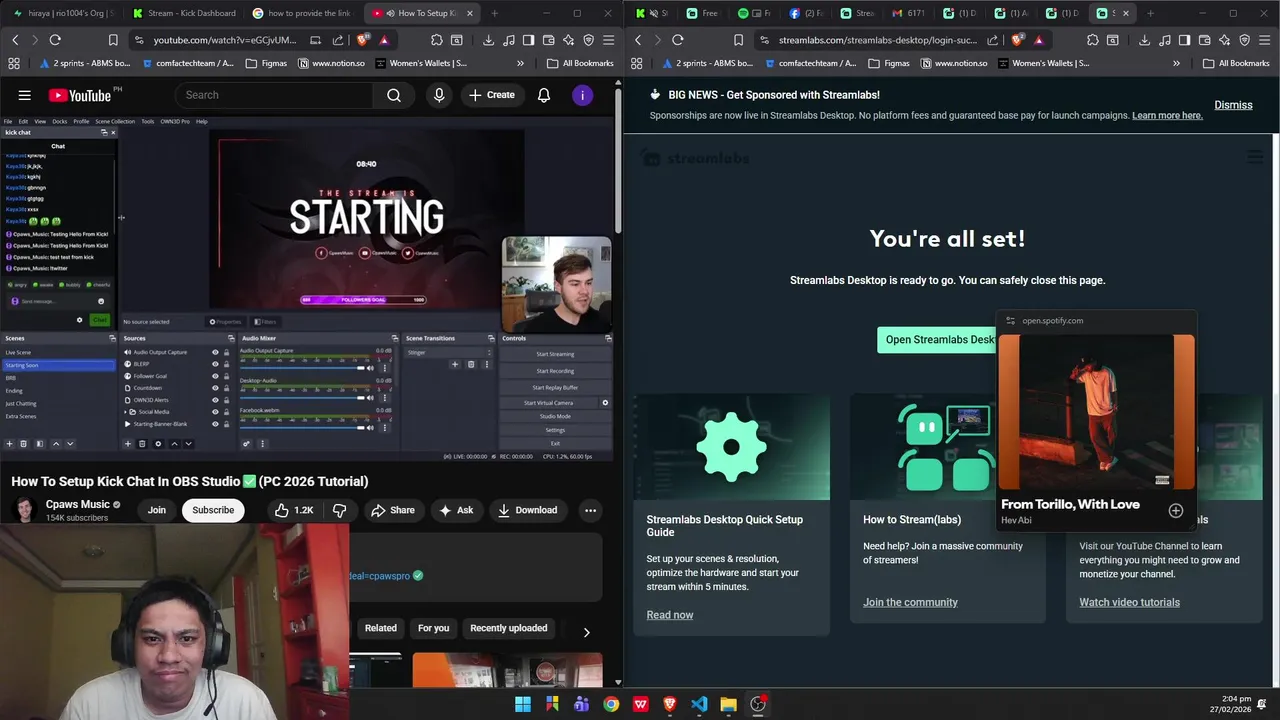The height and width of the screenshot is (720, 1280).
Task: Open Streamlabs site hamburger menu
Action: 1255,157
